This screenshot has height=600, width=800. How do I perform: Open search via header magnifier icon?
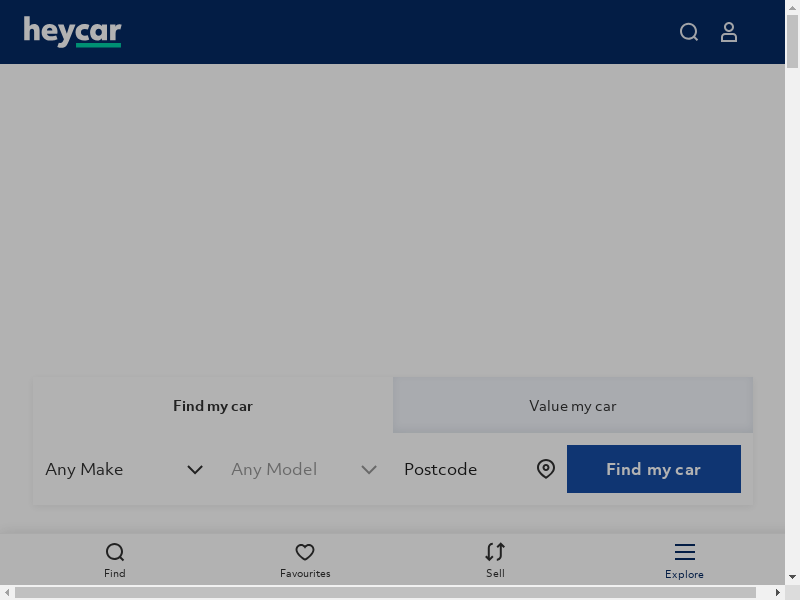689,32
